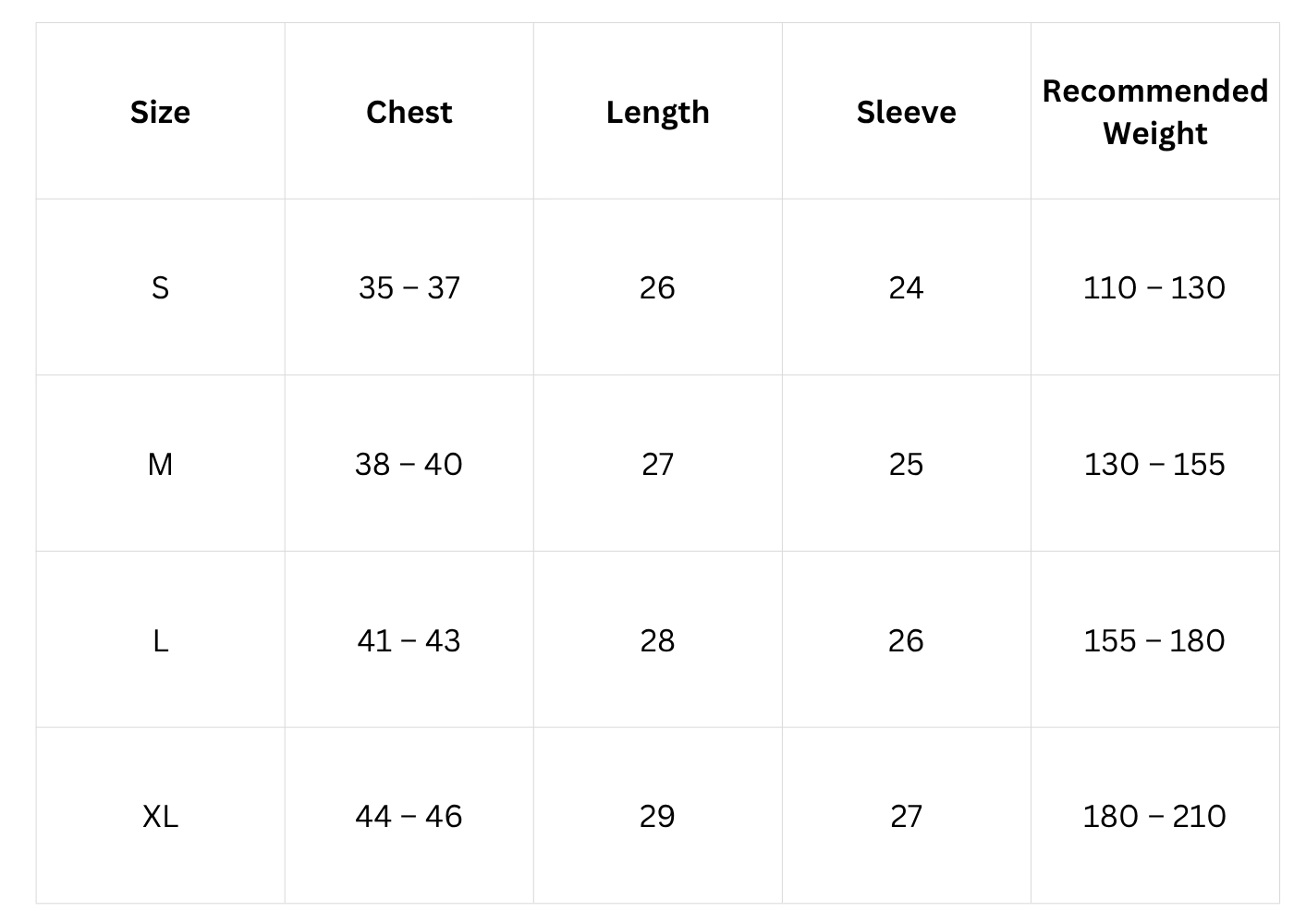Select the Chest column header
1294x924 pixels.
409,112
